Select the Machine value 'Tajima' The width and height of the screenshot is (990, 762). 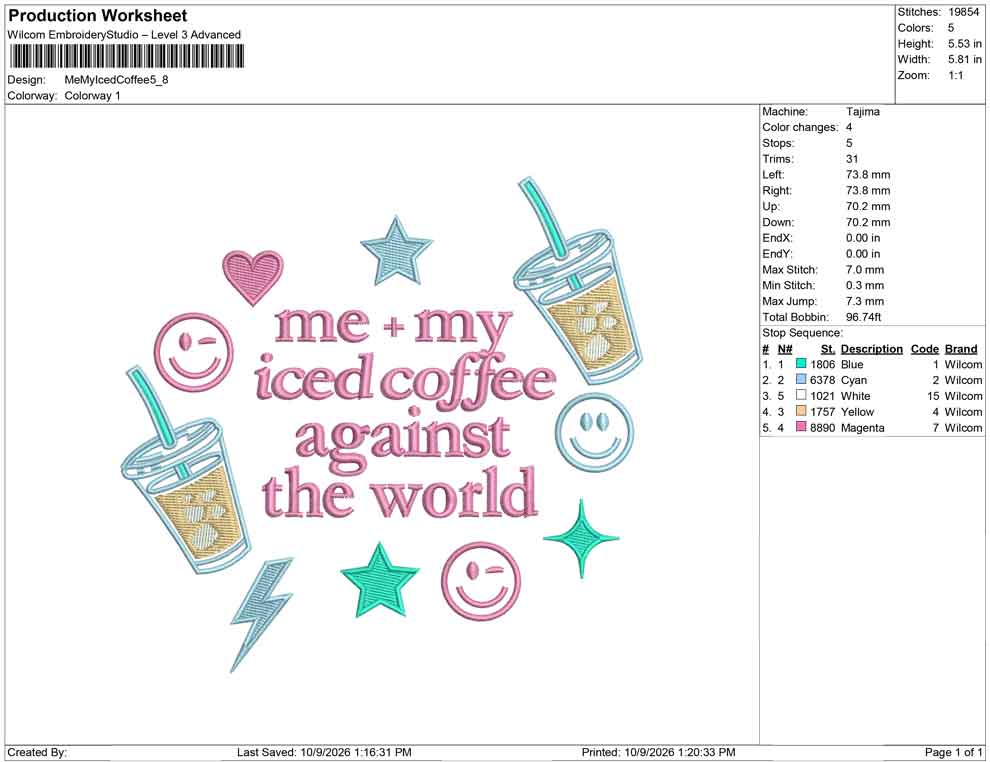(862, 112)
